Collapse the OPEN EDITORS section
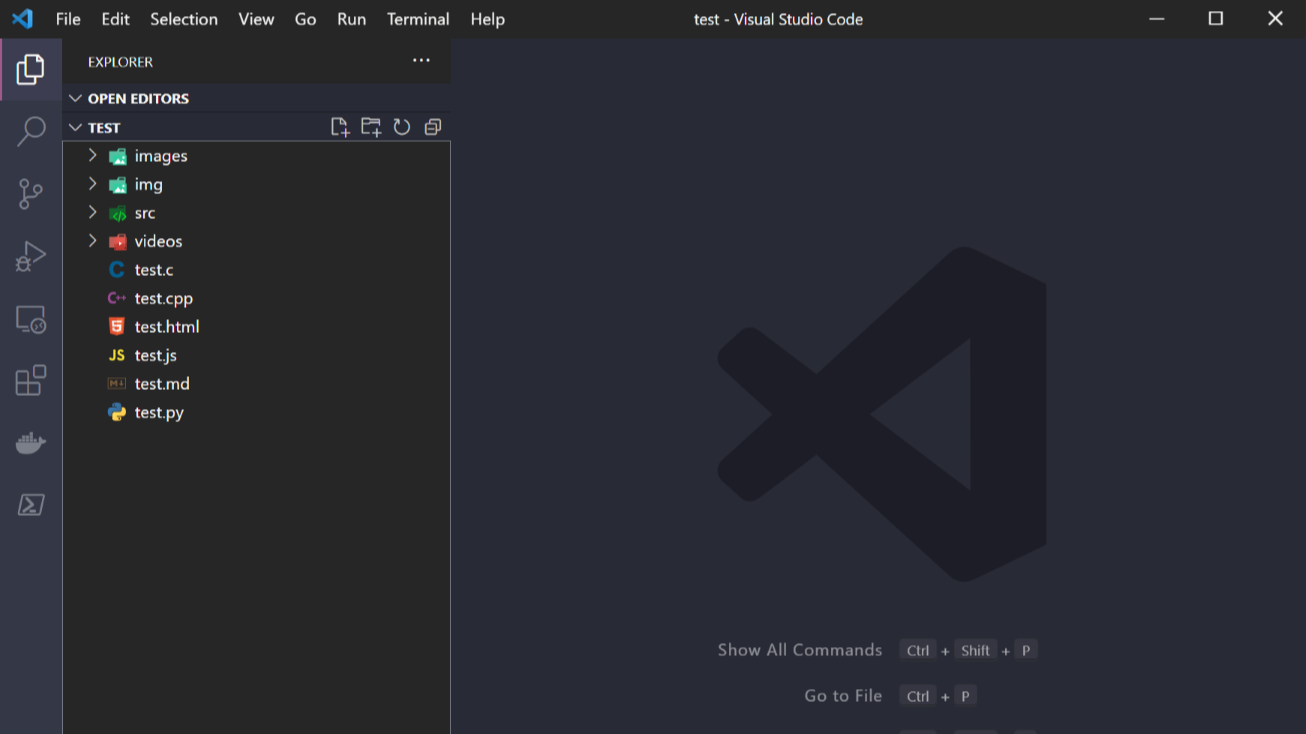Image resolution: width=1306 pixels, height=734 pixels. [75, 98]
